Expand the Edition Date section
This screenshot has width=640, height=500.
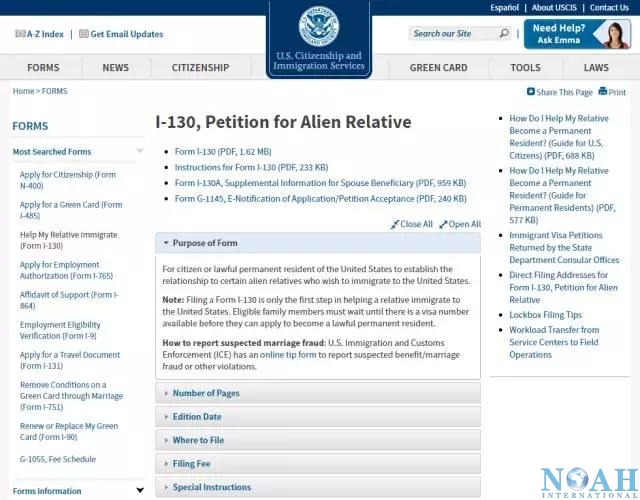318,417
